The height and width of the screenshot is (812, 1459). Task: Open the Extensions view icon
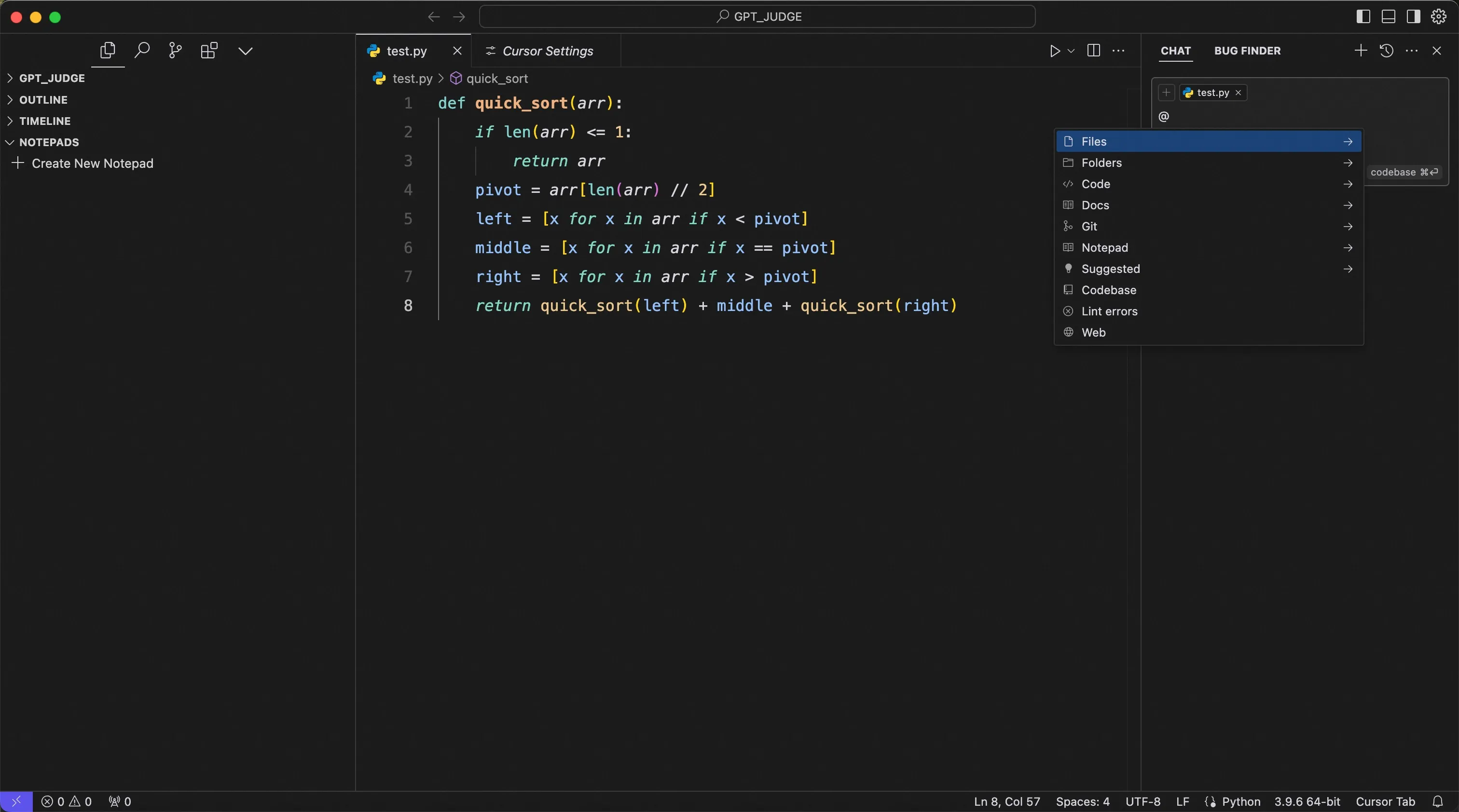click(209, 51)
